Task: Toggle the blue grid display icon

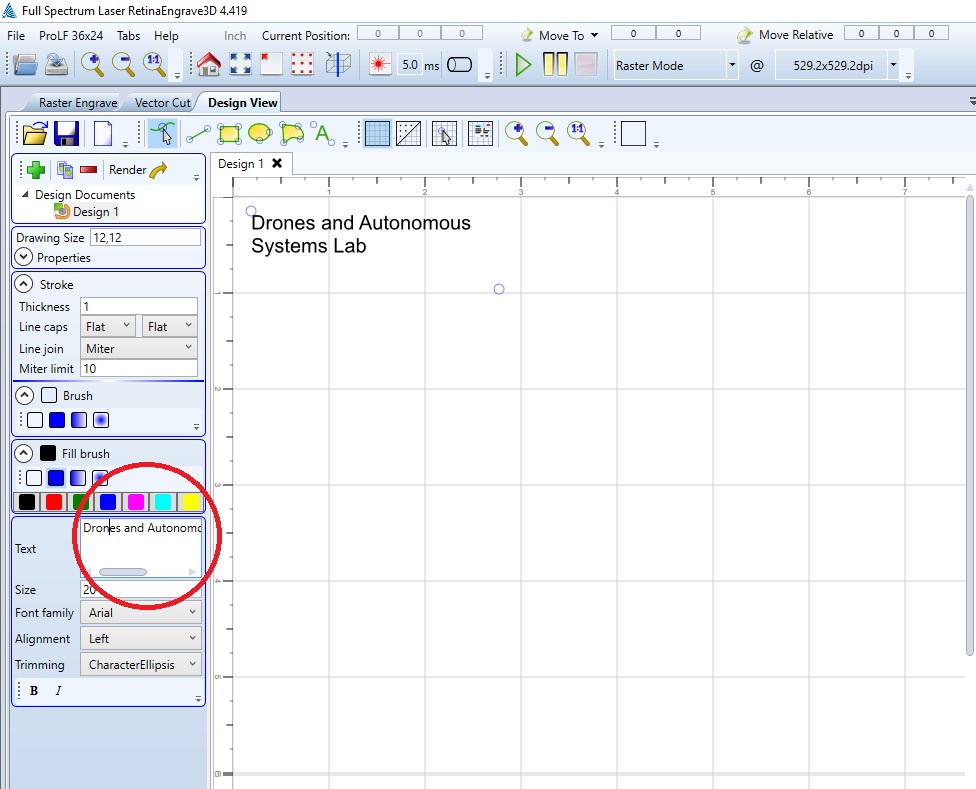Action: 377,134
